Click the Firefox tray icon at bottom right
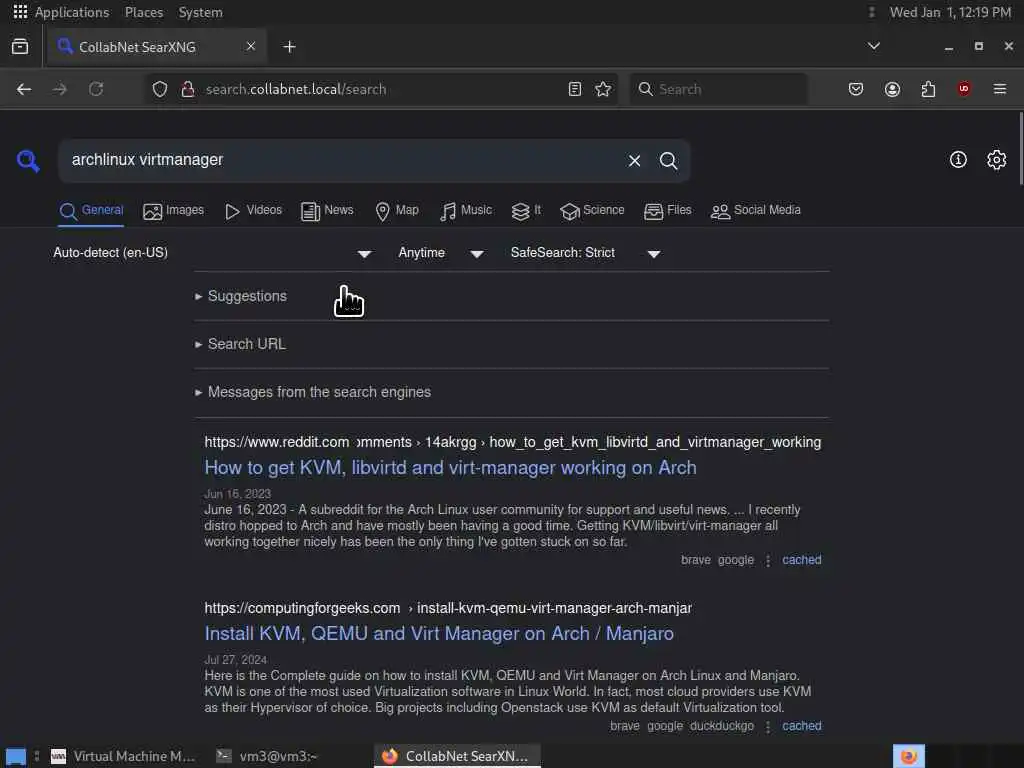 (908, 756)
